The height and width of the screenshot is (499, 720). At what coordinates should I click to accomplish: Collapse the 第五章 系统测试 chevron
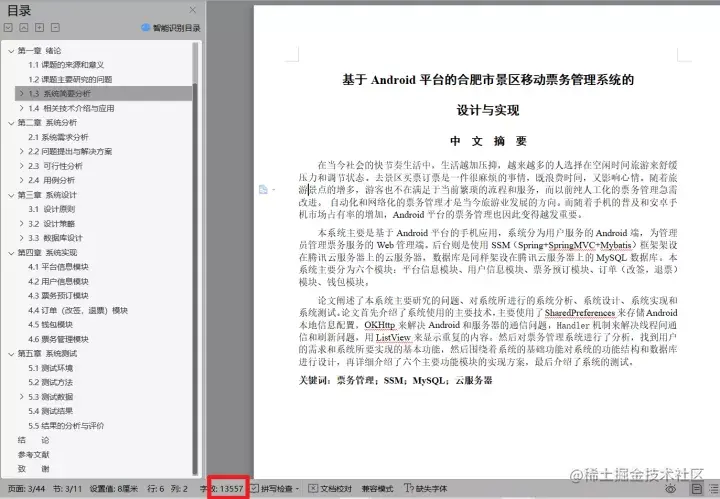coord(11,354)
